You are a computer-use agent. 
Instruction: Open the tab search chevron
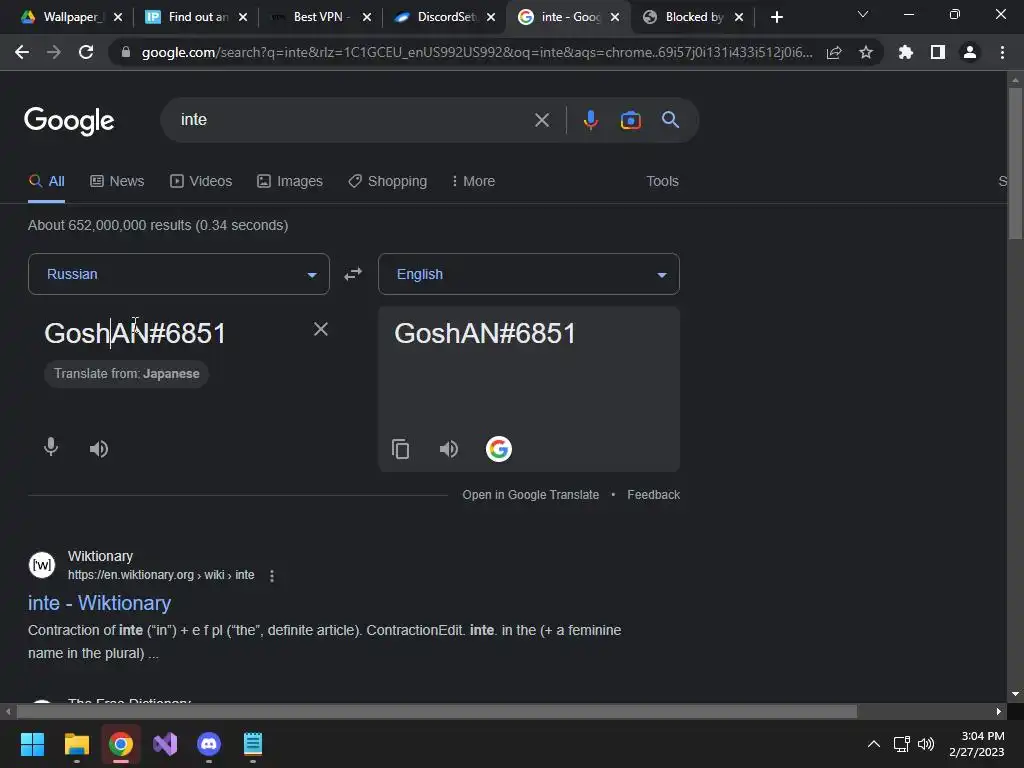(x=863, y=14)
